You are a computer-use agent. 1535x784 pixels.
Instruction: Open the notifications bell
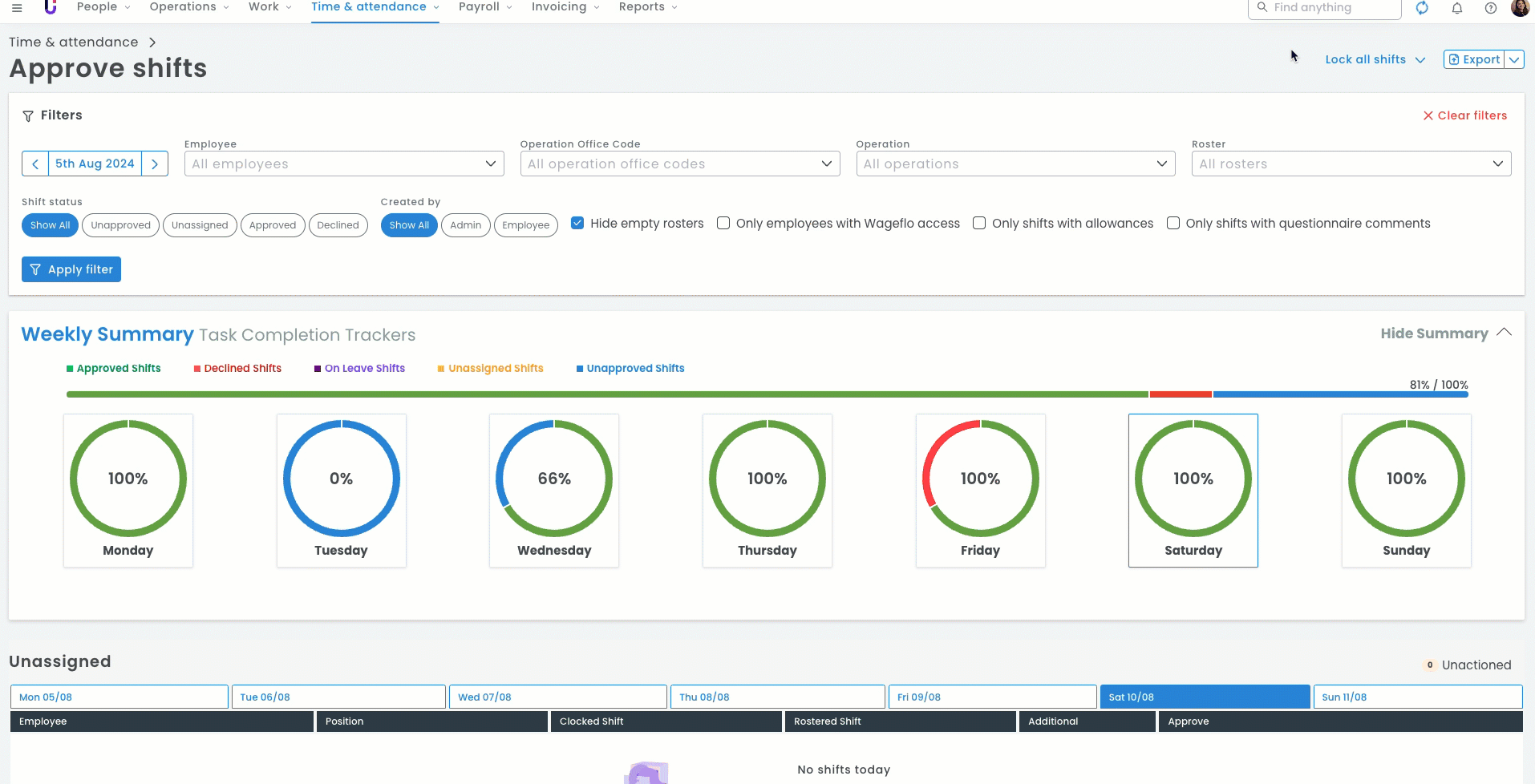tap(1457, 8)
